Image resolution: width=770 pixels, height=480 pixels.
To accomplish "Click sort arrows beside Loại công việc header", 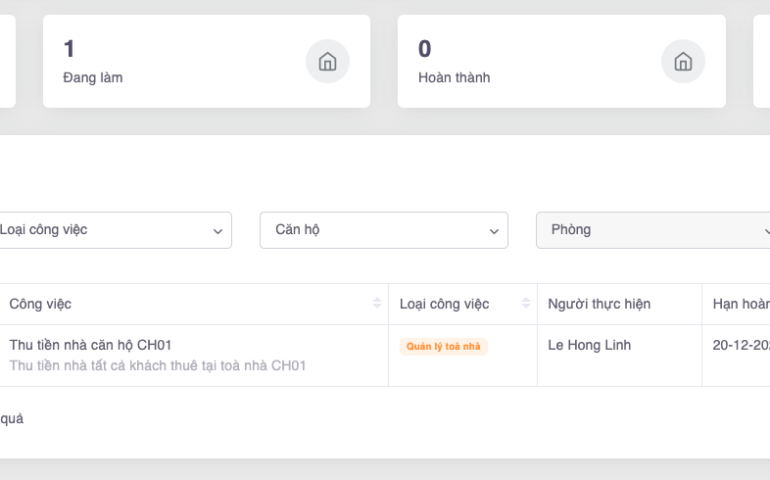I will pyautogui.click(x=526, y=304).
